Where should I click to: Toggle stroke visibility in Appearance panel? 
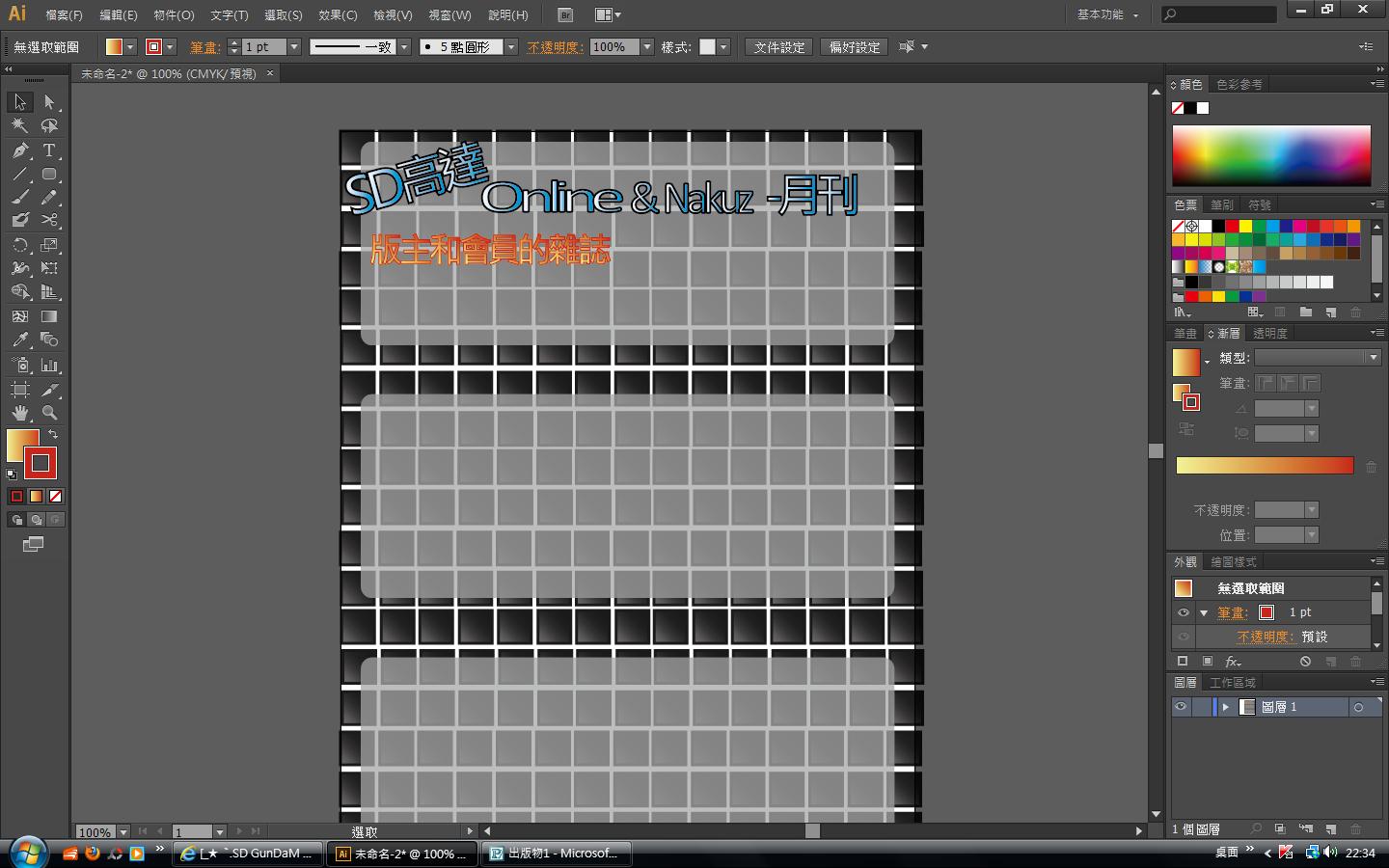pyautogui.click(x=1184, y=612)
